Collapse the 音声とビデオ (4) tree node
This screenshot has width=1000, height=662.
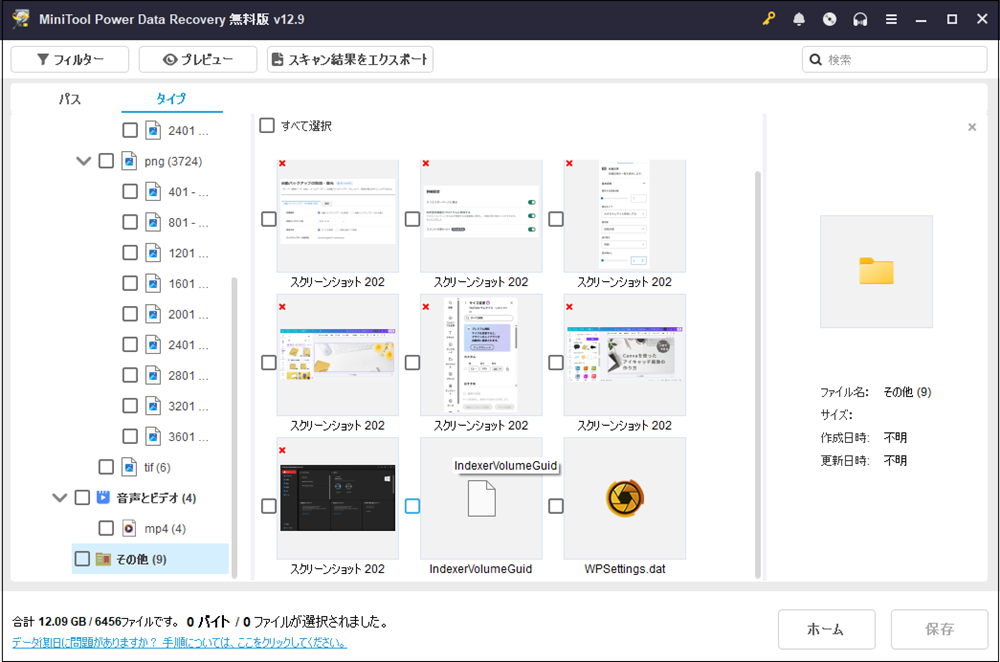59,497
